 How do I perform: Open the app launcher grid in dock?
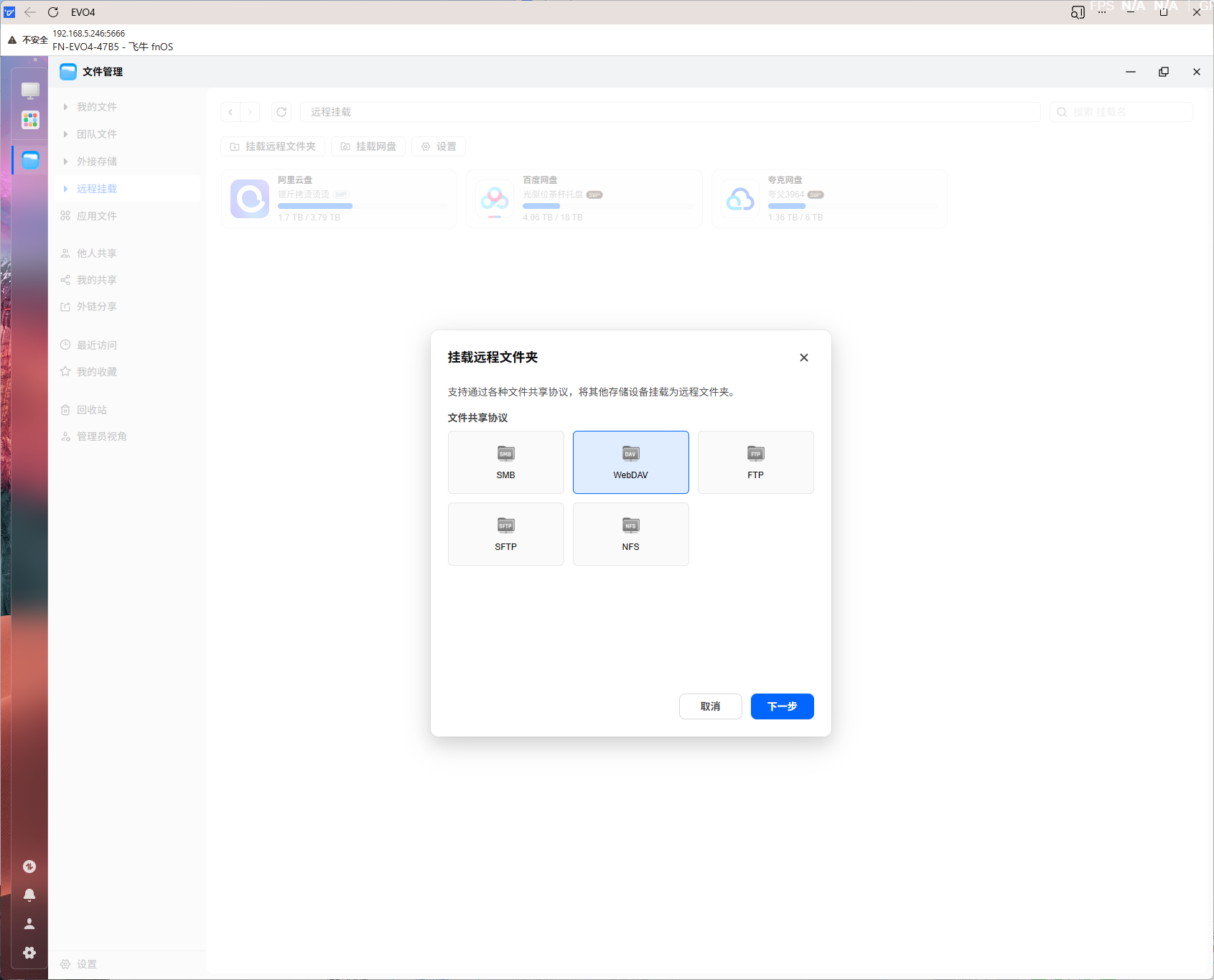[x=30, y=120]
